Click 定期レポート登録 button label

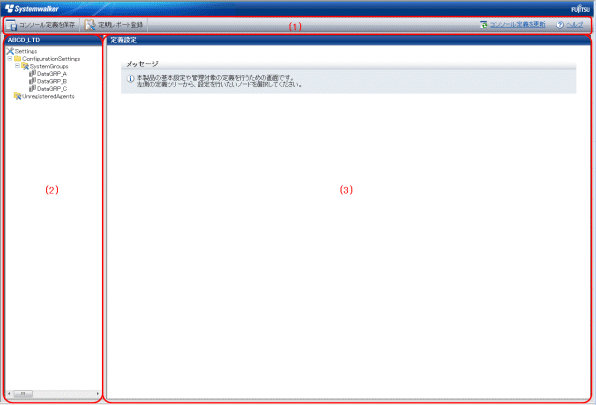click(120, 25)
